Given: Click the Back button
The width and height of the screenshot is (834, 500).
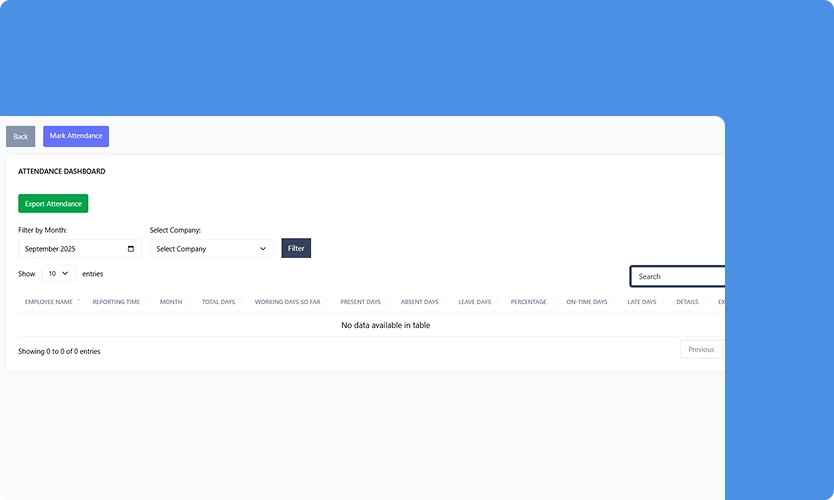Looking at the screenshot, I should click(20, 137).
